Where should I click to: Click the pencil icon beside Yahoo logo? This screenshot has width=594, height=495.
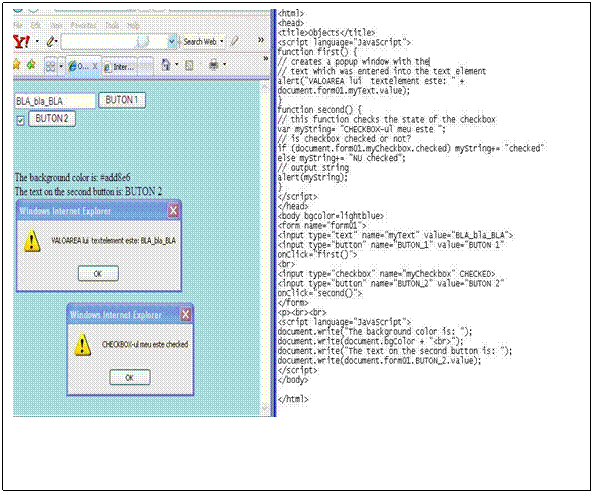(x=51, y=41)
